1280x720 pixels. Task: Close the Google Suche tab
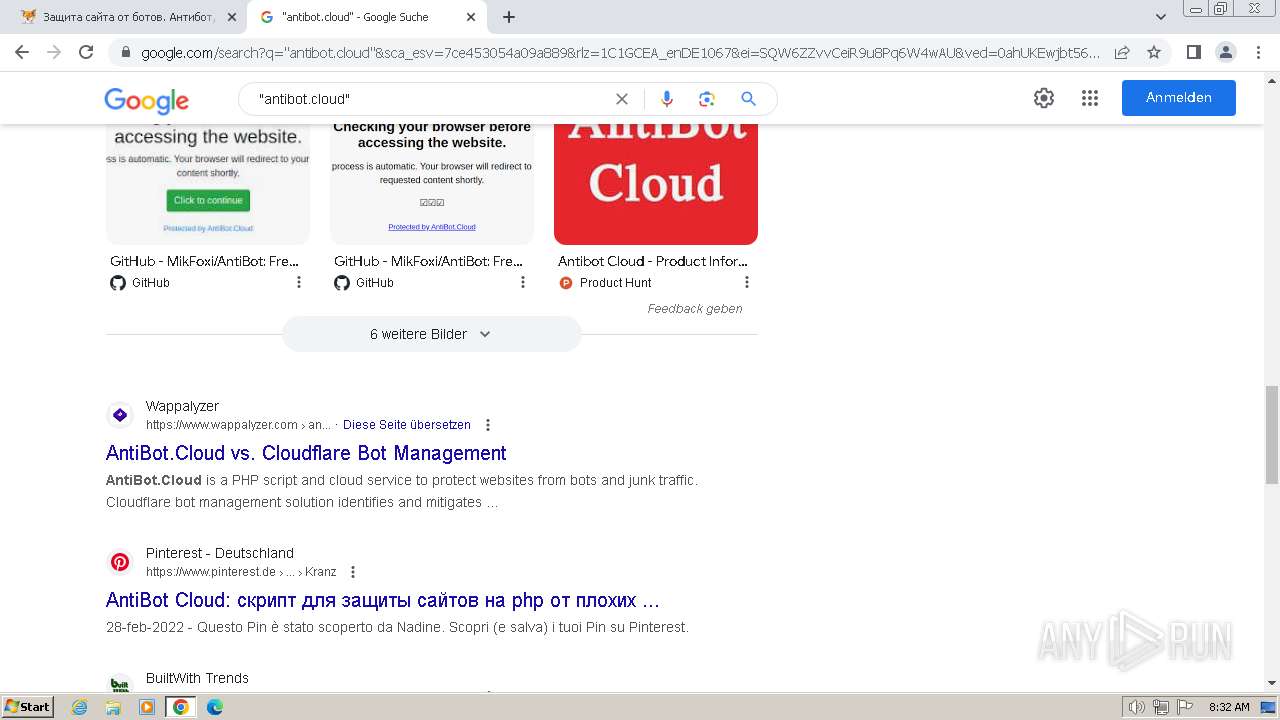471,17
